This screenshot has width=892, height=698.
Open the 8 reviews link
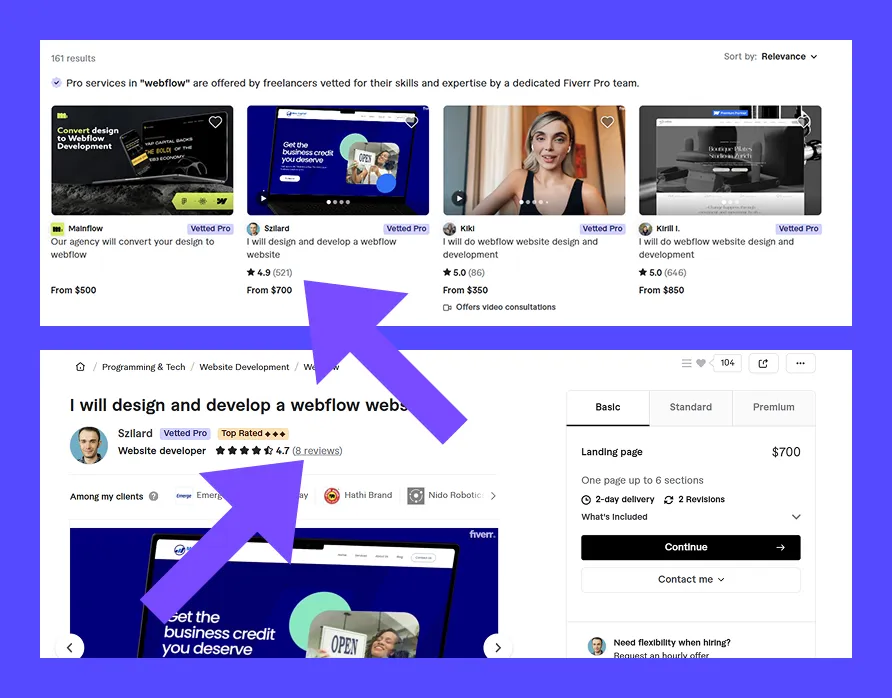[x=317, y=451]
